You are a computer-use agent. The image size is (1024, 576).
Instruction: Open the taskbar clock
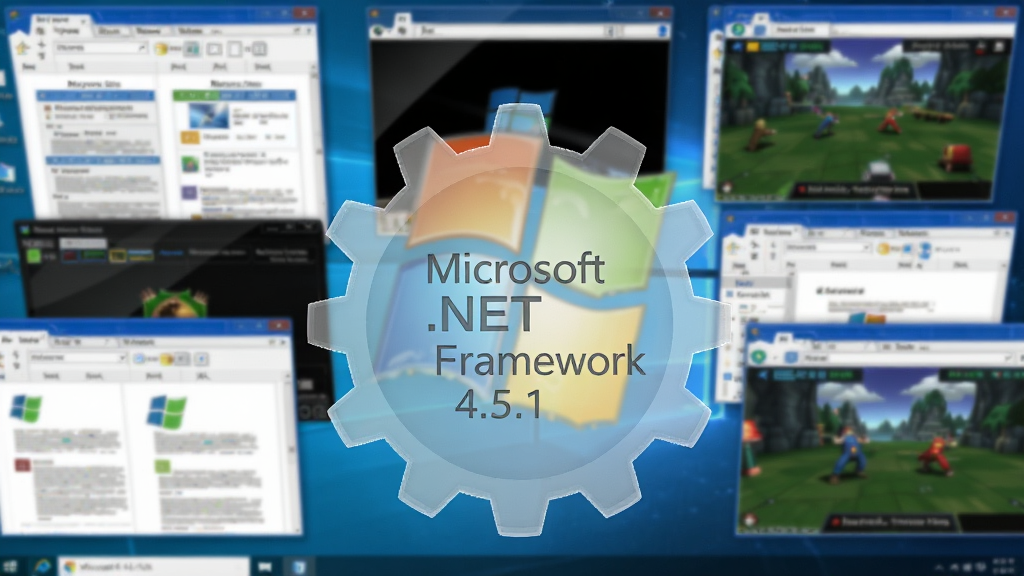1004,566
